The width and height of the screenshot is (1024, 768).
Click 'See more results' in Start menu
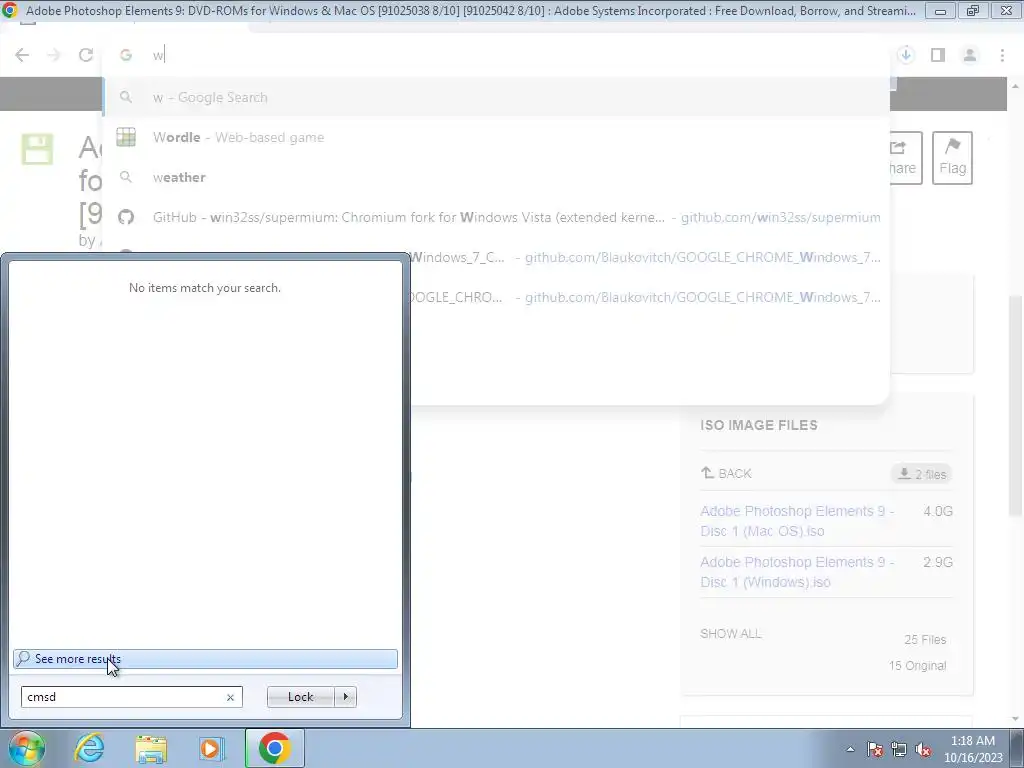[x=205, y=659]
